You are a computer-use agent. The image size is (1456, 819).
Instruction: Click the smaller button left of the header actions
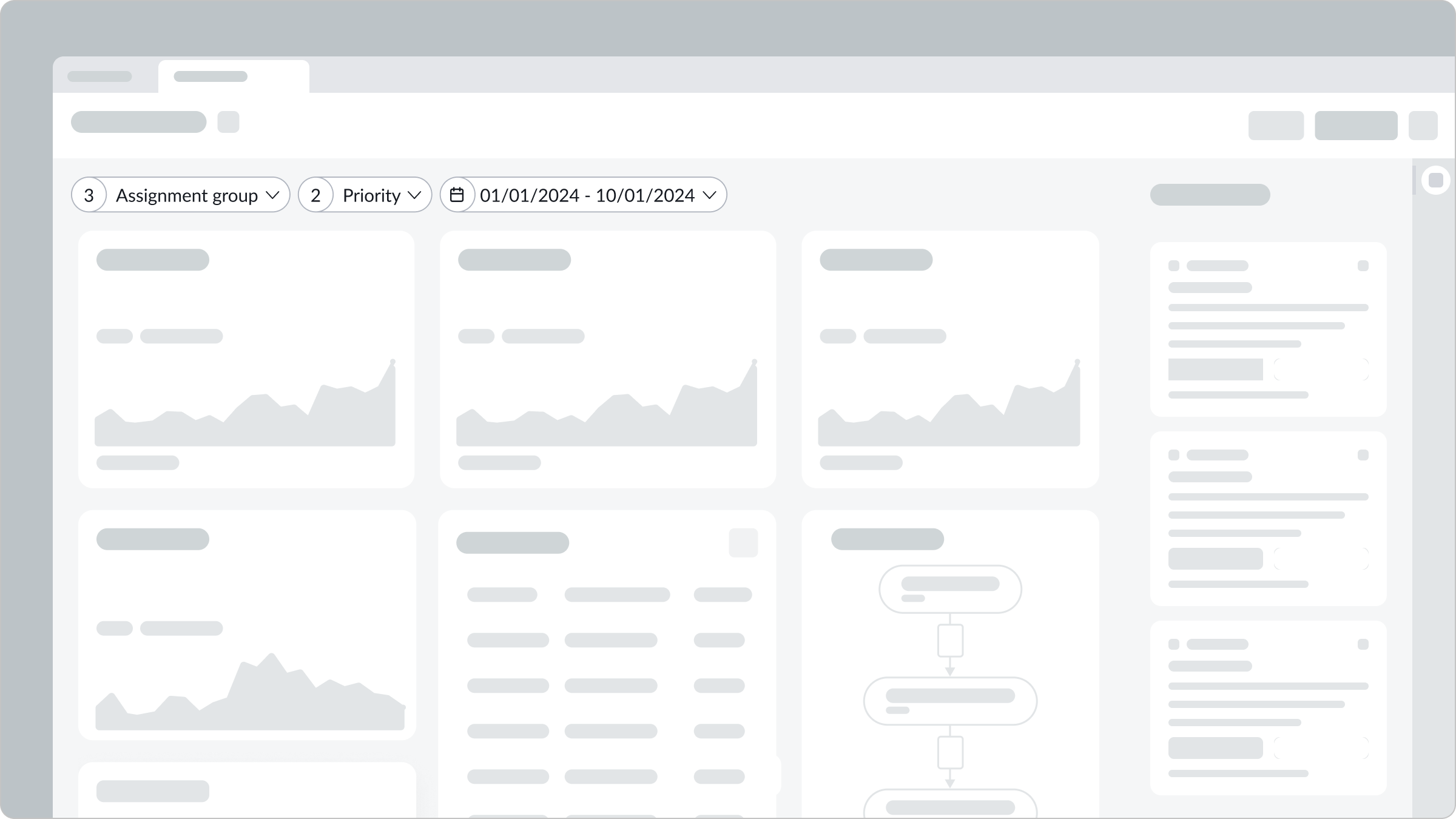coord(1276,126)
